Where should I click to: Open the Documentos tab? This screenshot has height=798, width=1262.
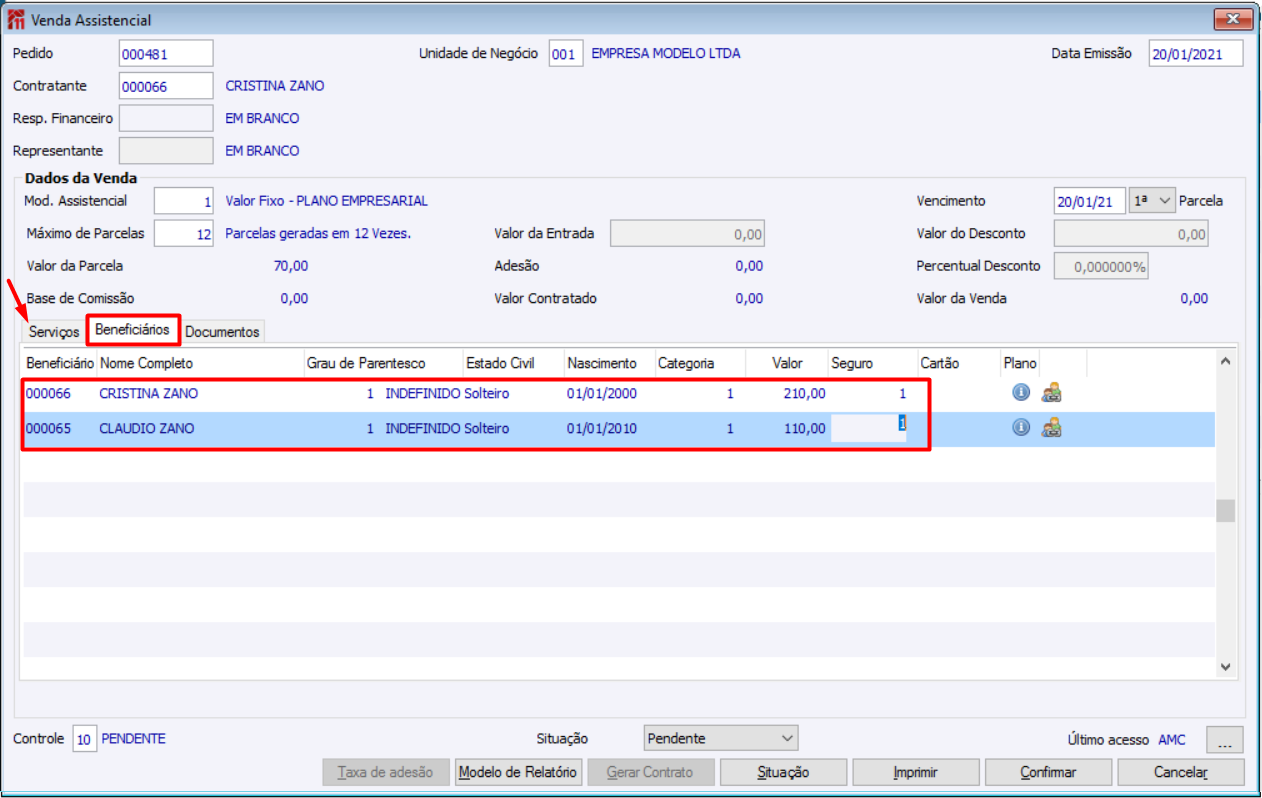coord(222,332)
